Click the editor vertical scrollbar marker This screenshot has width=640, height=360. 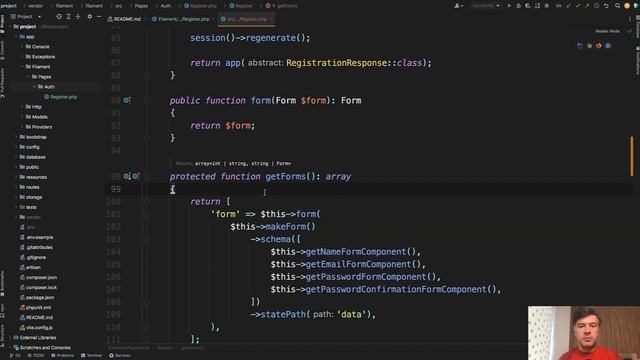pos(632,156)
